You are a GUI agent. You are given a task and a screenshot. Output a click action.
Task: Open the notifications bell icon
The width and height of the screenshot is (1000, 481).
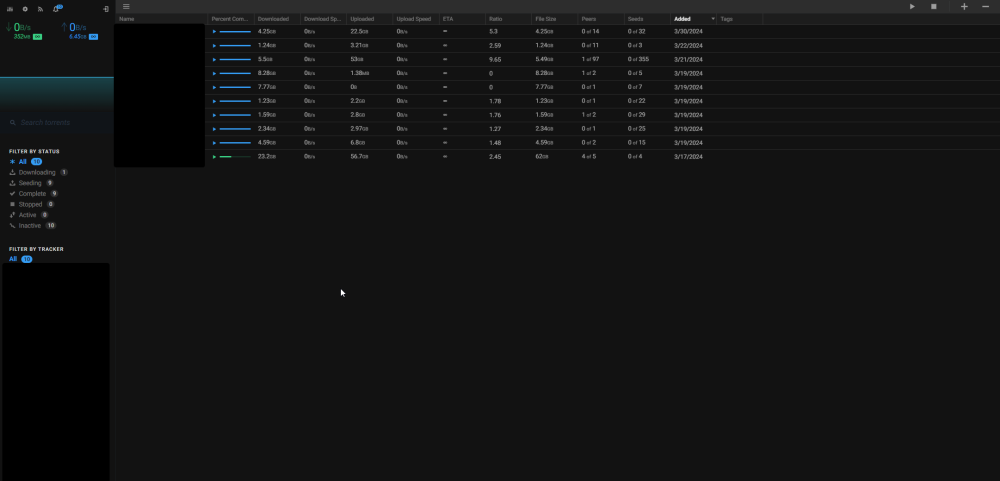coord(57,8)
